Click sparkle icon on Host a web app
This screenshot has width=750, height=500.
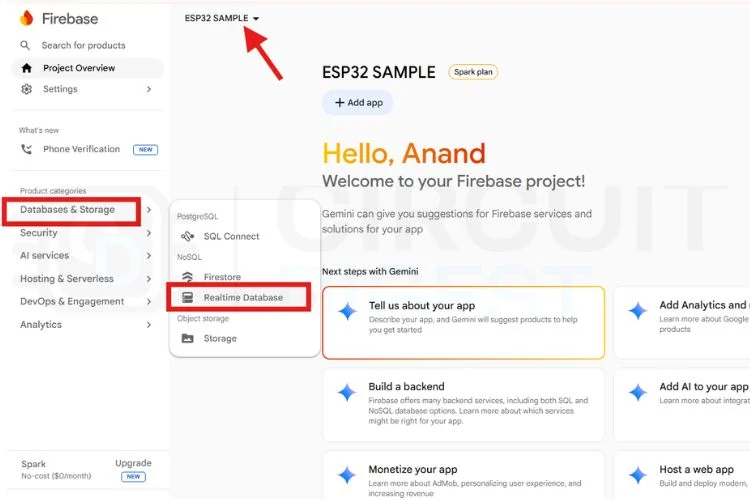[x=638, y=475]
